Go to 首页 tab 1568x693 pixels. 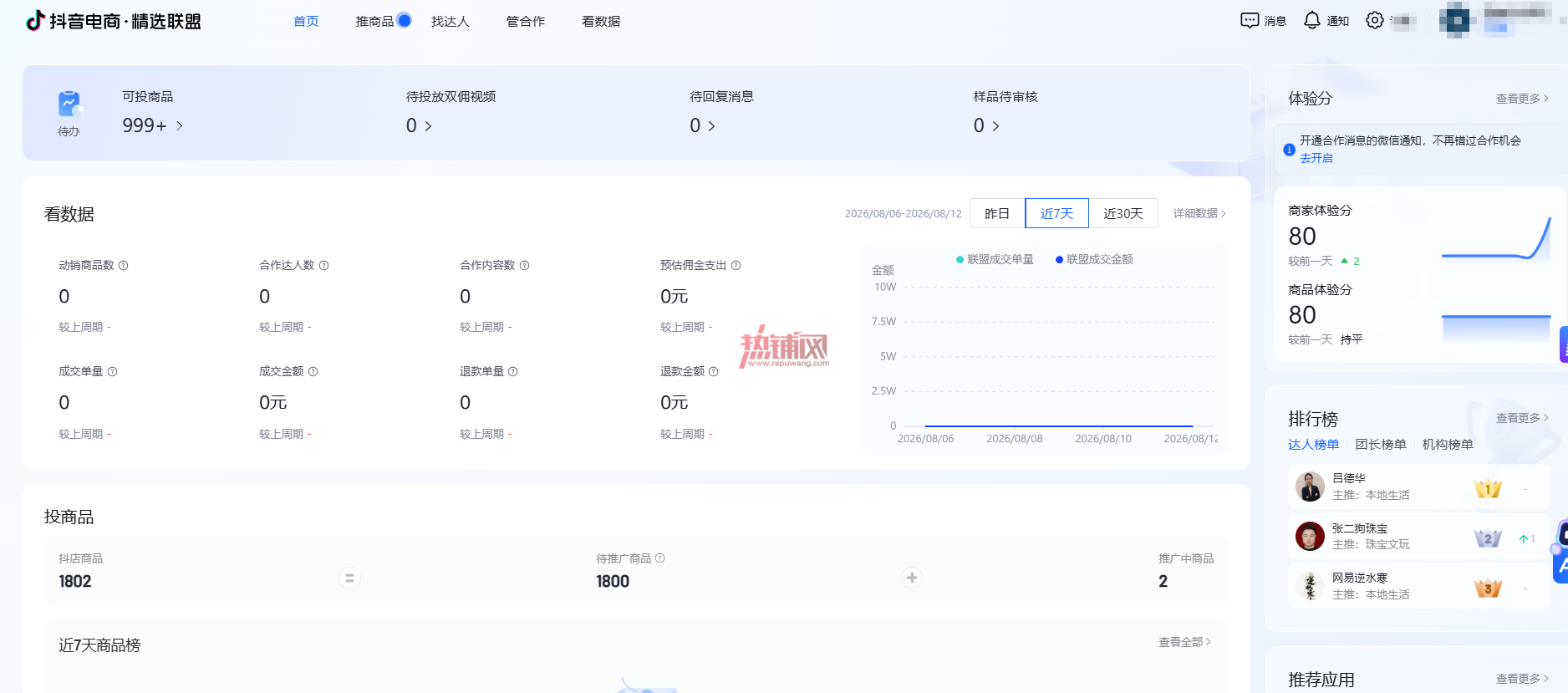click(x=306, y=21)
